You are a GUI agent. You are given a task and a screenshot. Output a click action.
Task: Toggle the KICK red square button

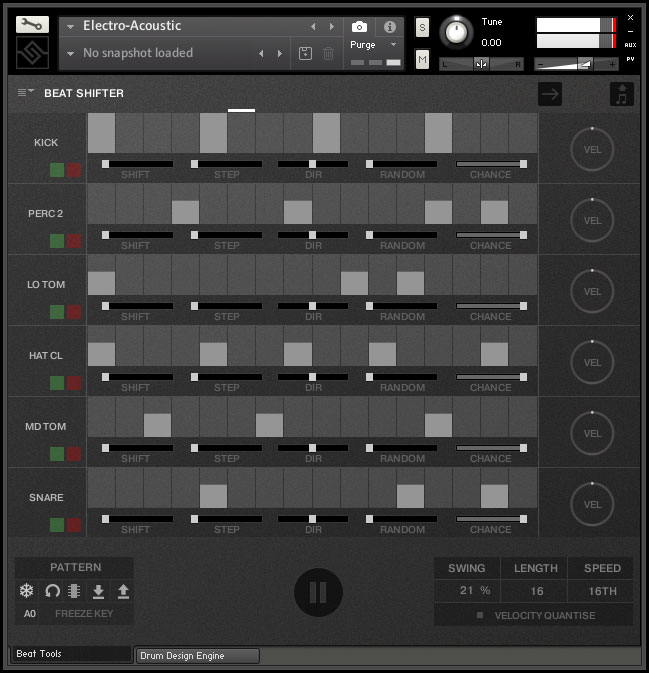point(74,170)
